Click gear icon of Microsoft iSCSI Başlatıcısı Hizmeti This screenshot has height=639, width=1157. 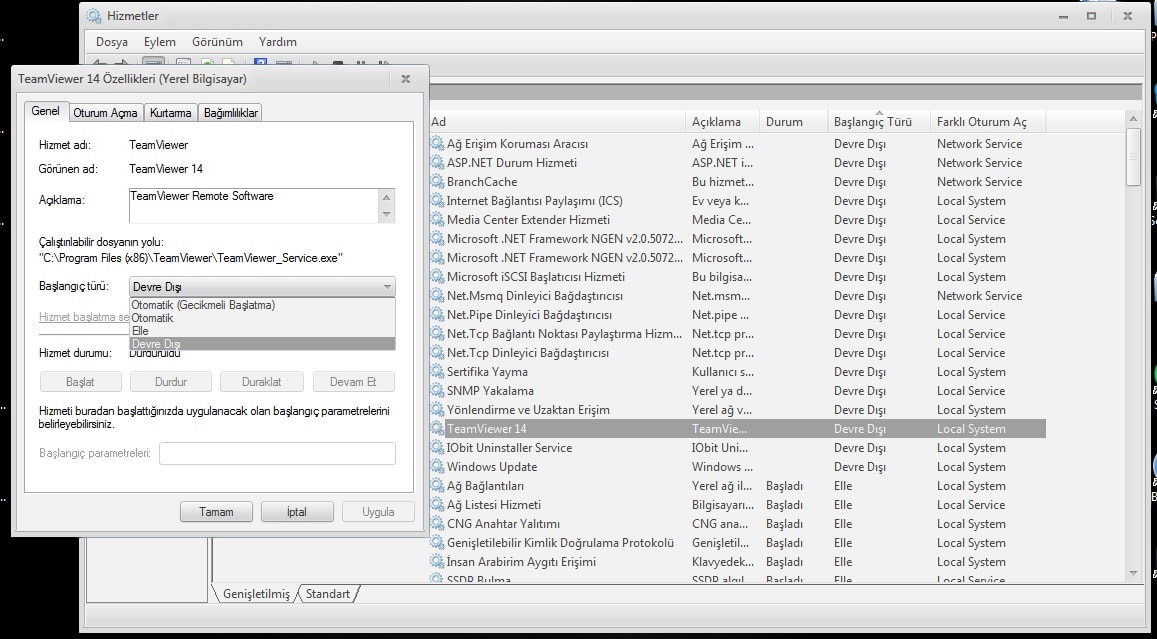tap(438, 277)
